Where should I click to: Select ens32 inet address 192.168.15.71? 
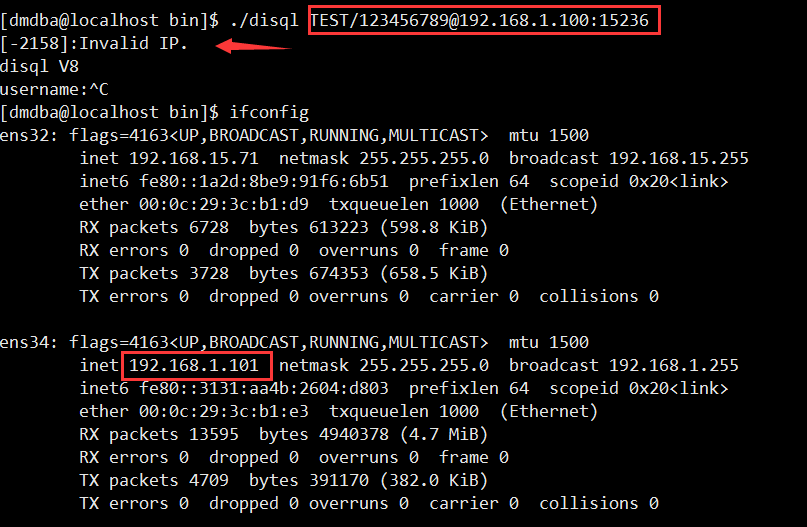(194, 159)
